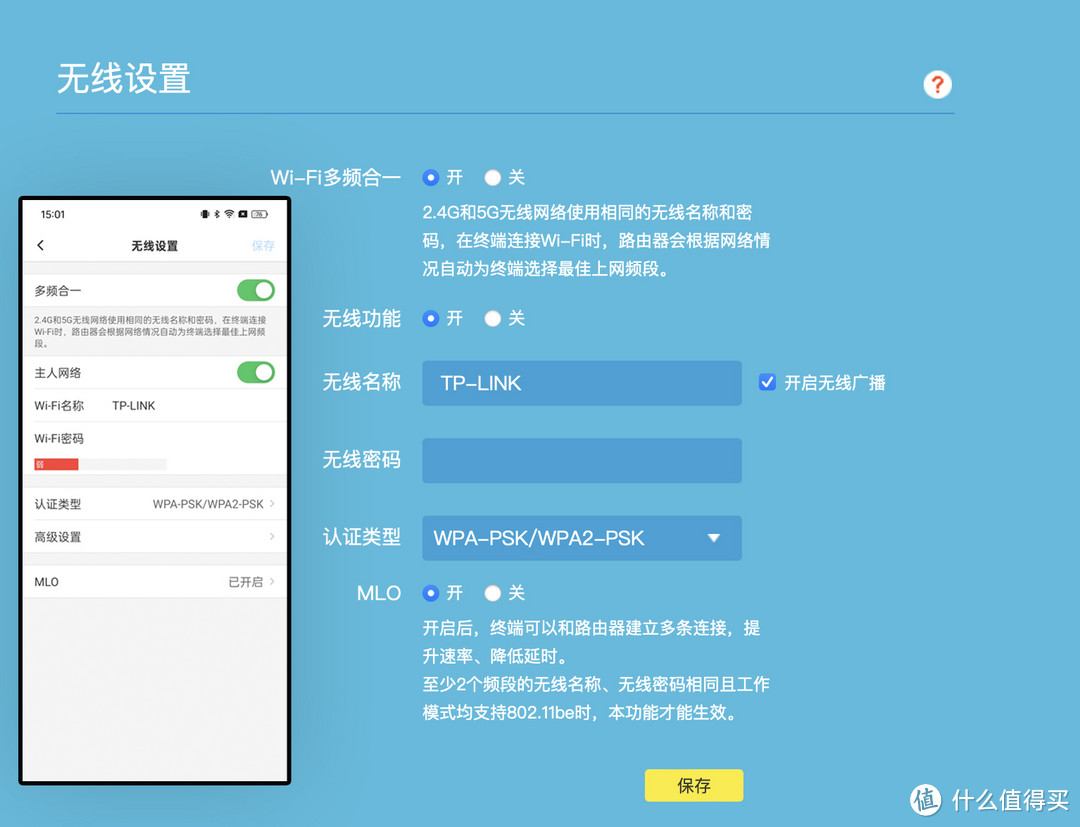Screen dimensions: 1080x827
Task: Click the 无线名称 field containing TP-LINK
Action: pos(582,383)
